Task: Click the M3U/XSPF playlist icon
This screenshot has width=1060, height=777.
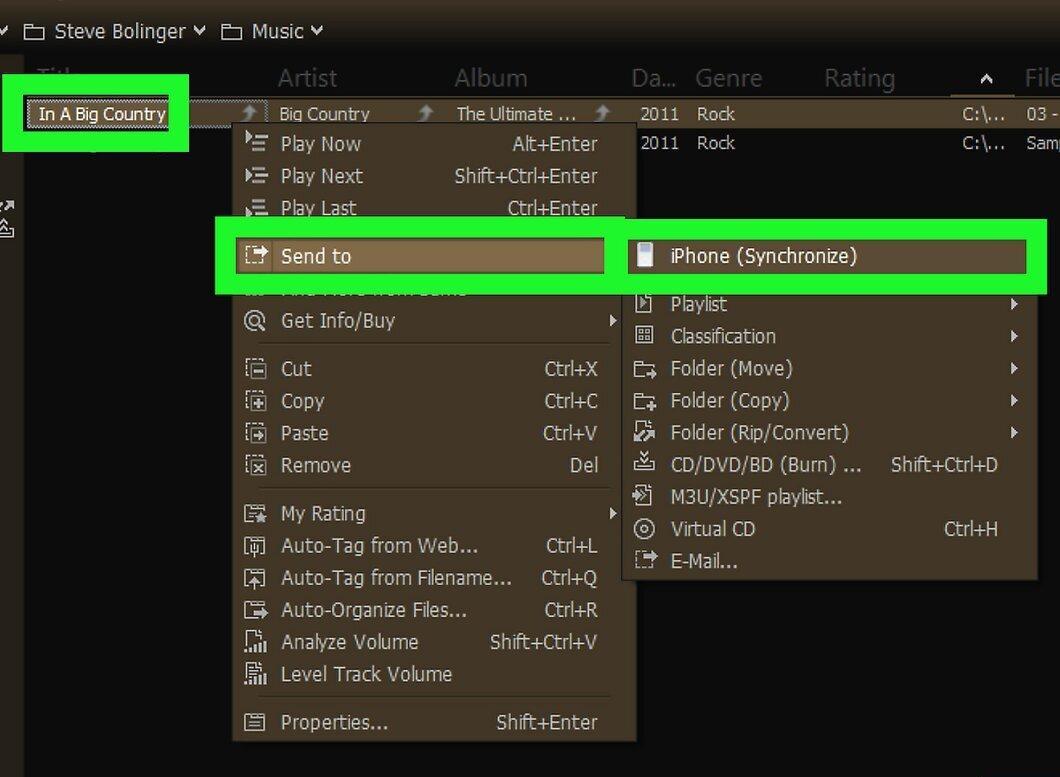Action: click(x=643, y=496)
